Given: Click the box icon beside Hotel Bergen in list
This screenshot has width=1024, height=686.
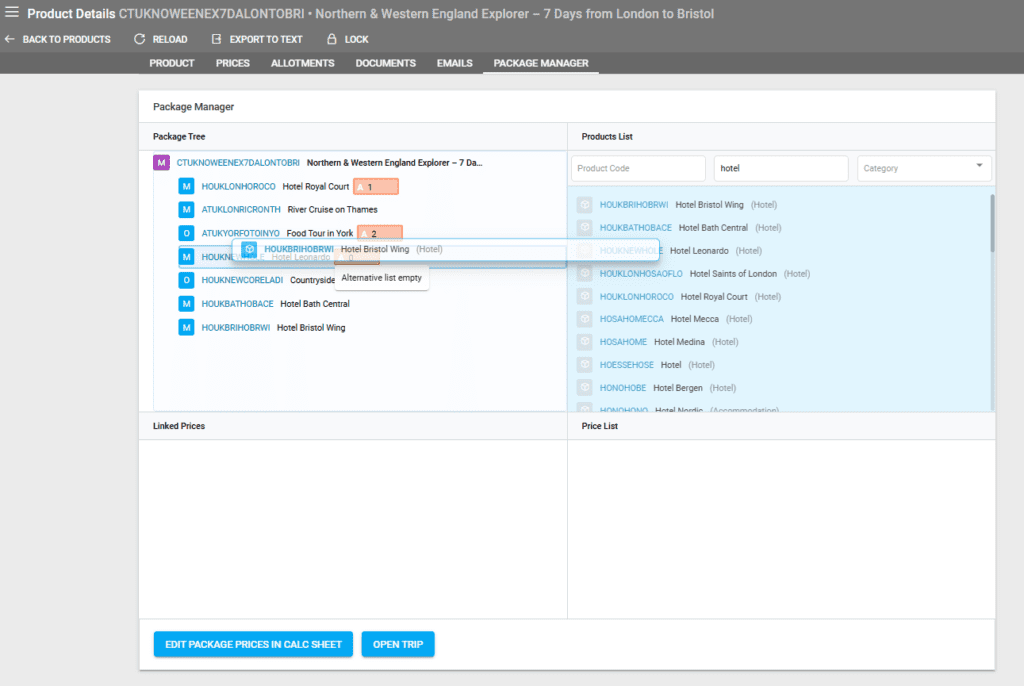Looking at the screenshot, I should tap(585, 388).
